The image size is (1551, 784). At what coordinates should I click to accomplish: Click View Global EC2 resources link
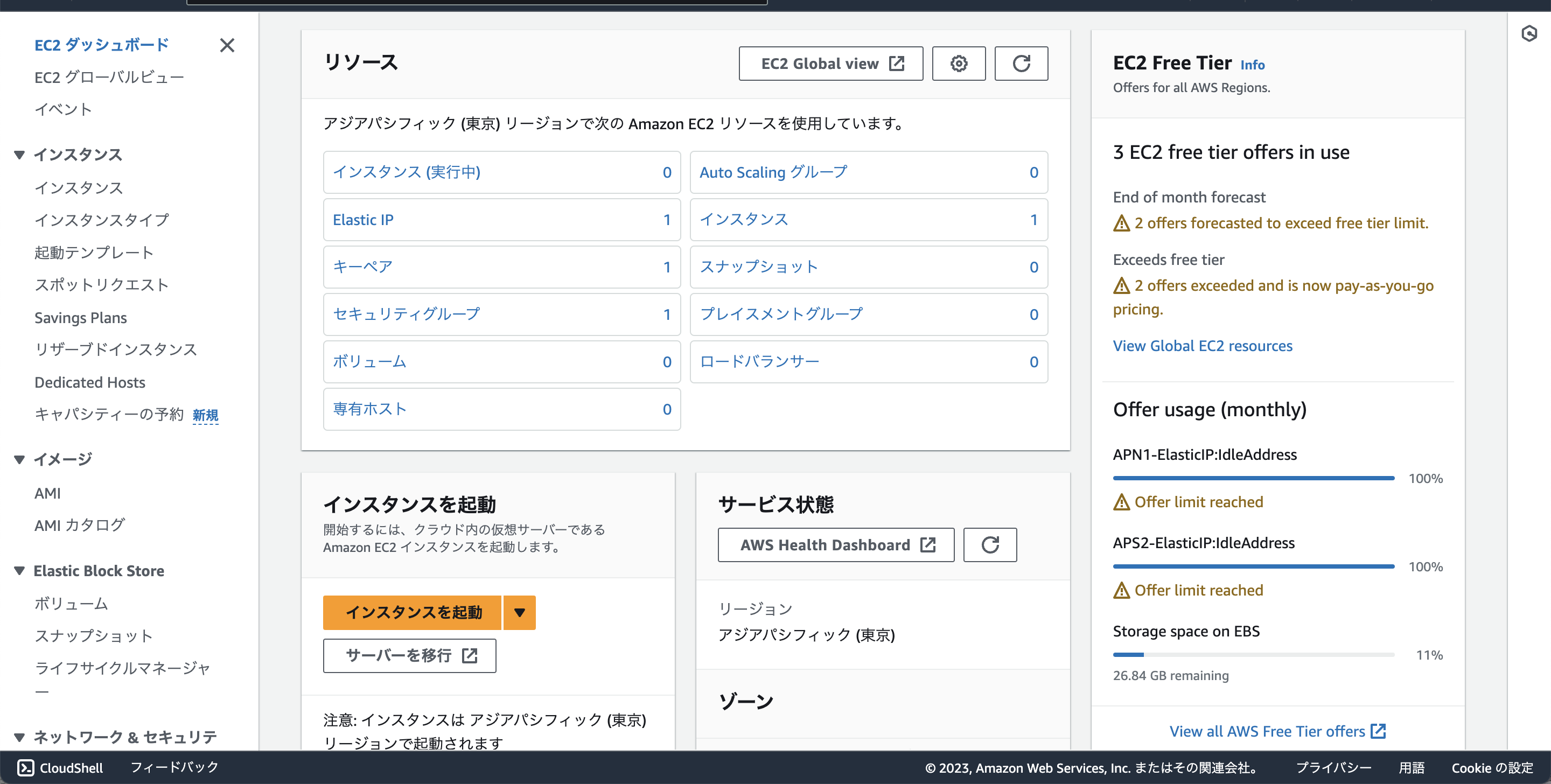[1202, 346]
